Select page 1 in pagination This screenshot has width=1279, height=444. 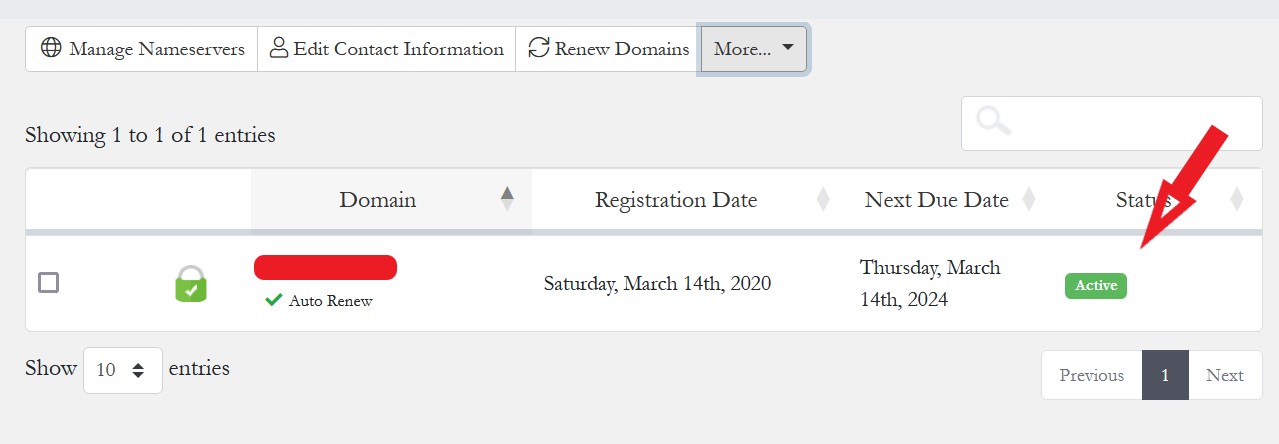point(1165,375)
